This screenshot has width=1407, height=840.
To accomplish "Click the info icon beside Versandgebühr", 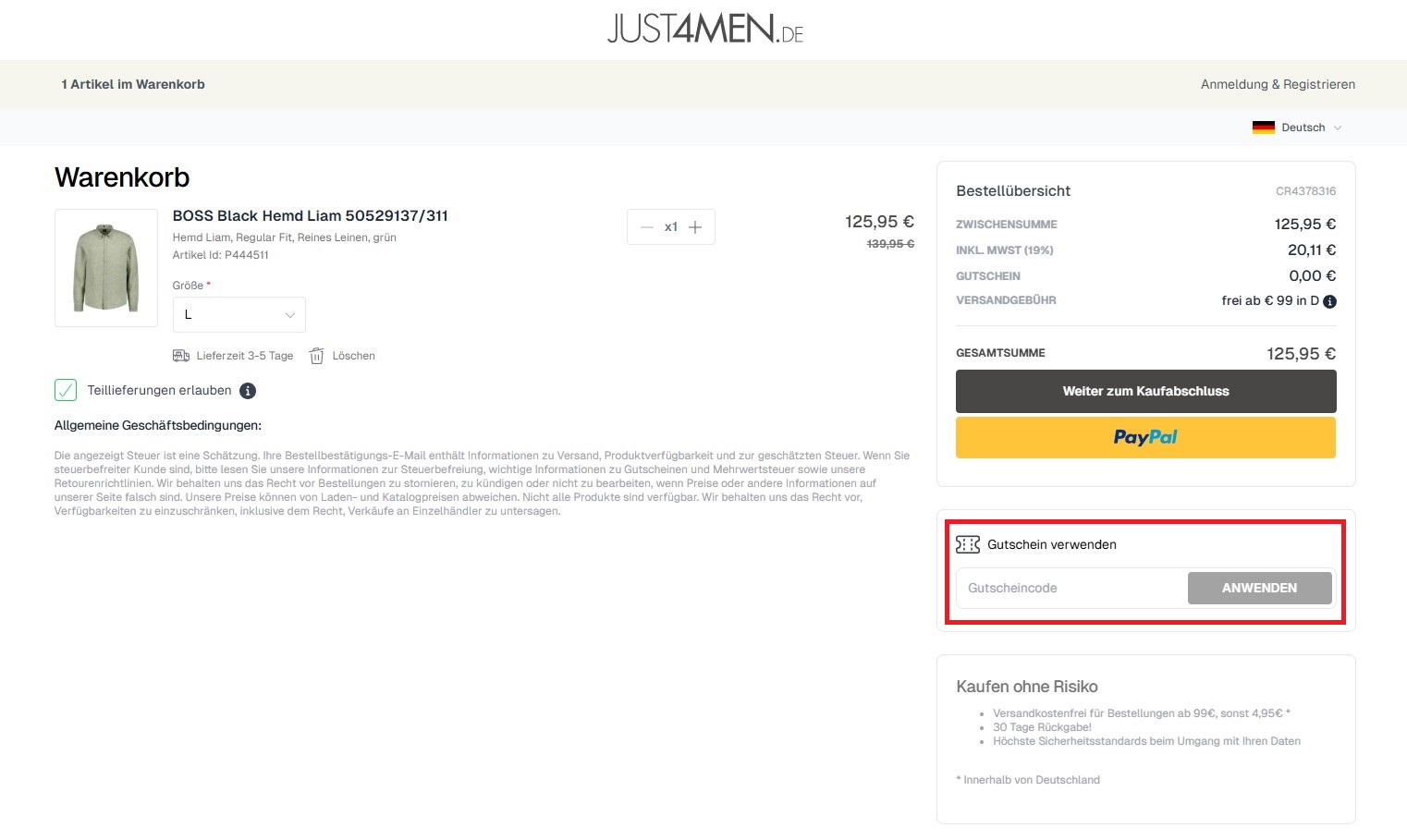I will pos(1329,300).
